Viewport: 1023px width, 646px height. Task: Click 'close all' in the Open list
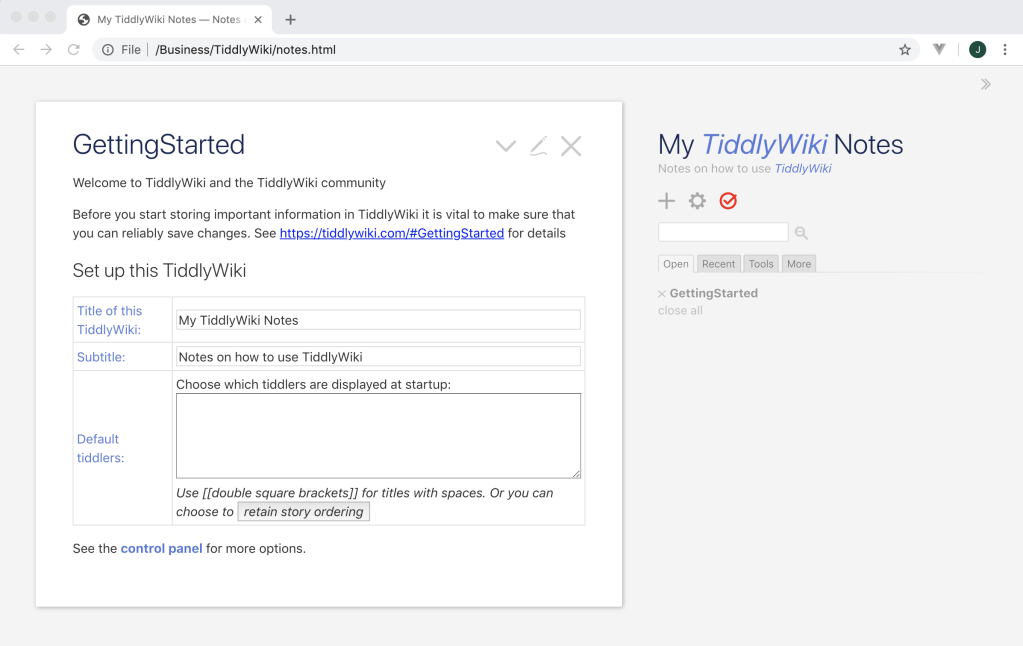tap(680, 311)
